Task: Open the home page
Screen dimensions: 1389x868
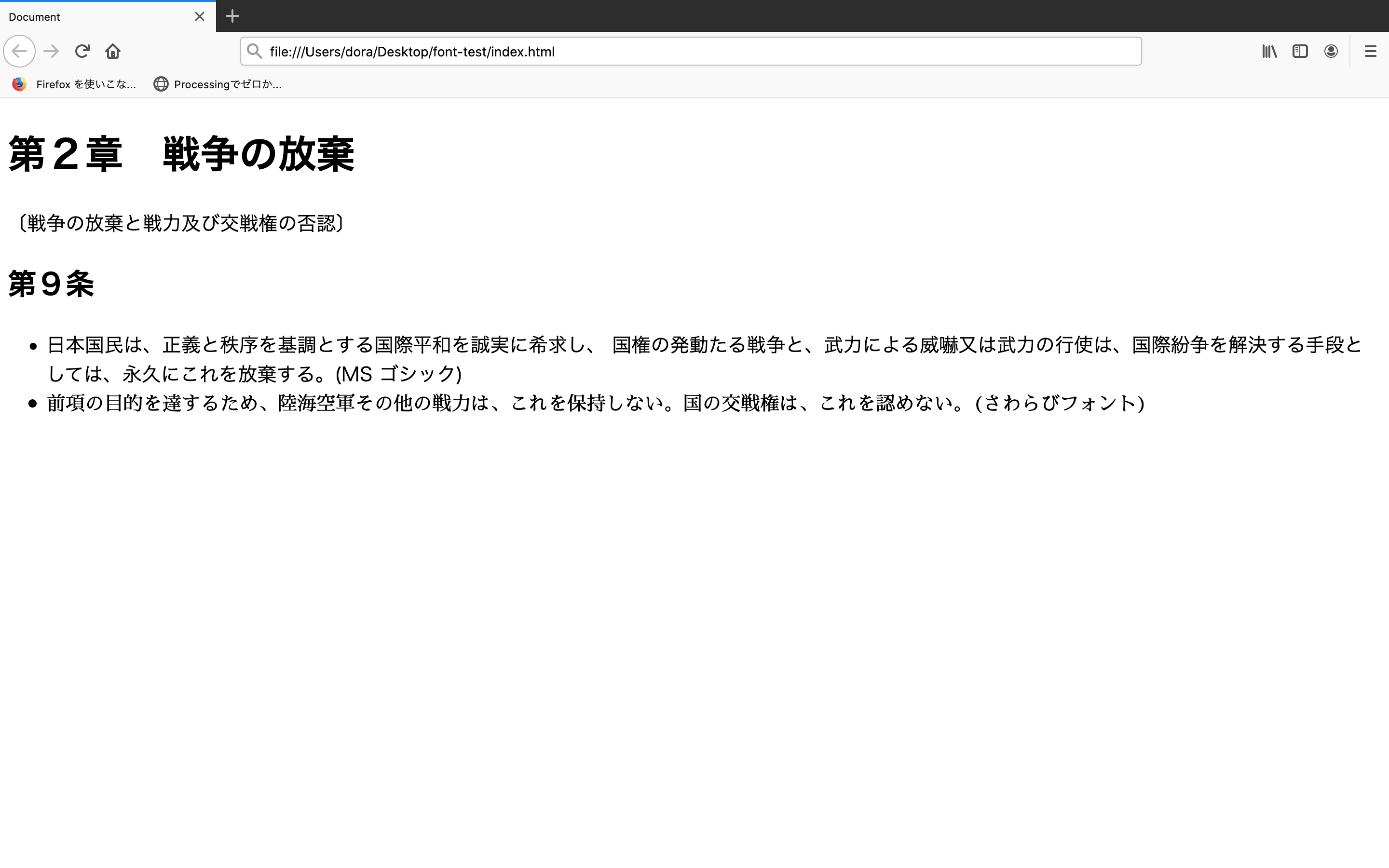Action: (112, 51)
